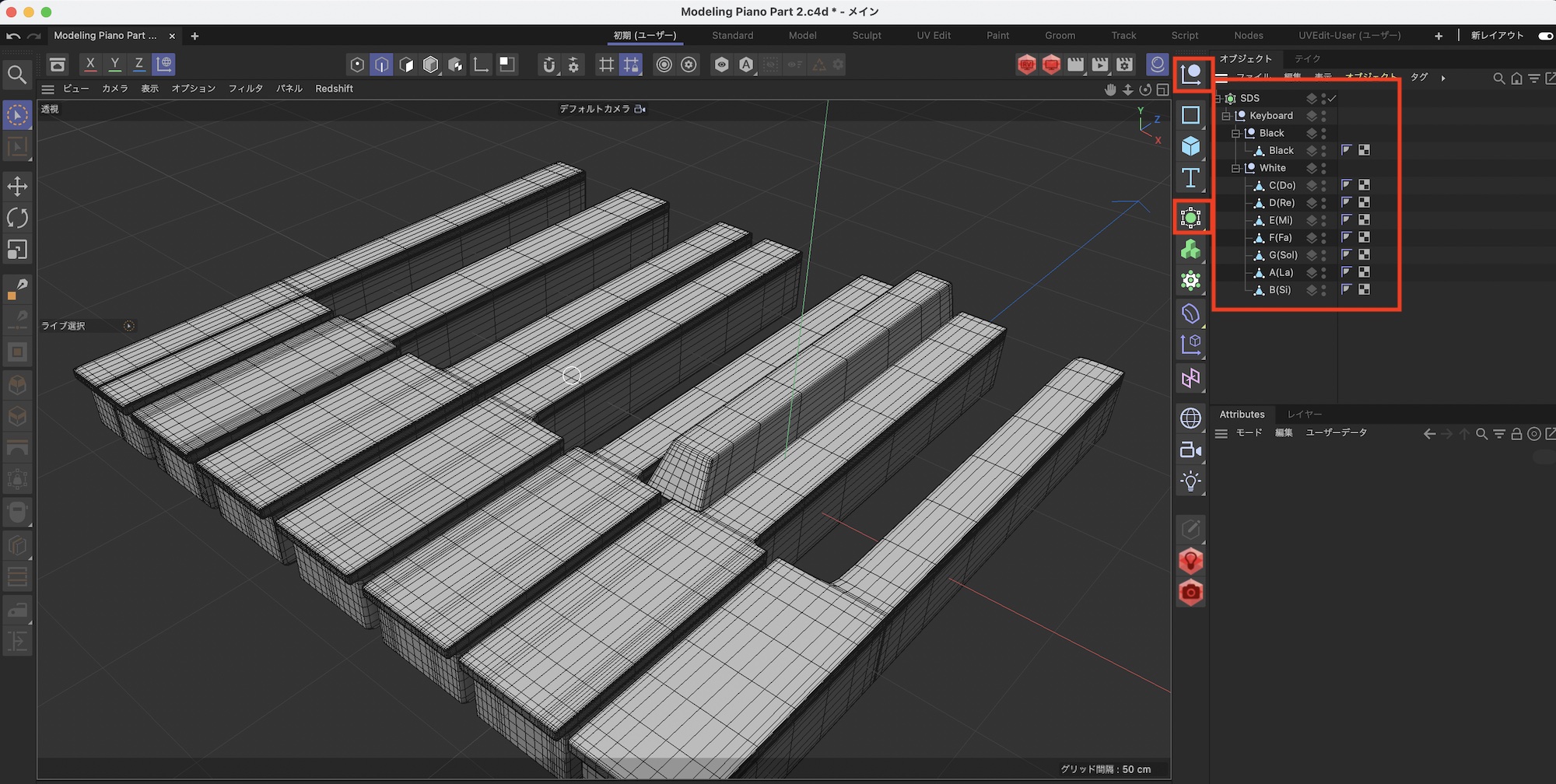The height and width of the screenshot is (784, 1556).
Task: Select the C(Do) object in the tree
Action: click(x=1281, y=186)
